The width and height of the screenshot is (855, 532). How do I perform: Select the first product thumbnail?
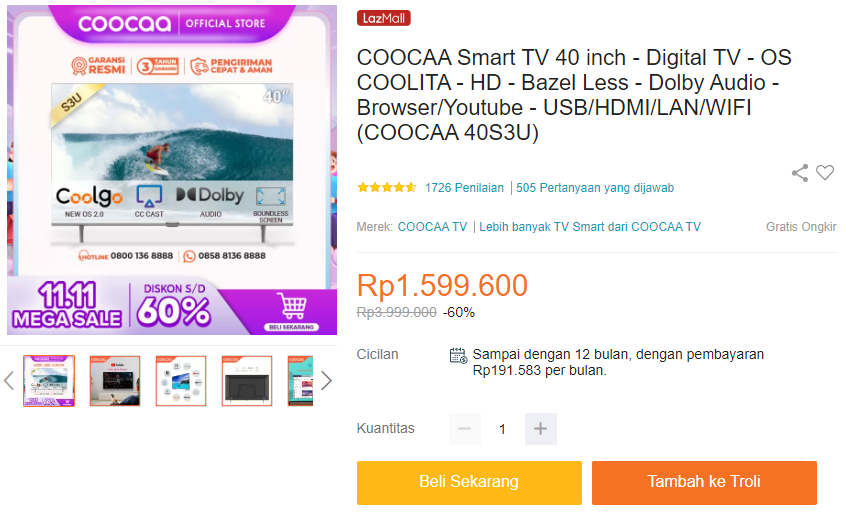click(x=49, y=380)
